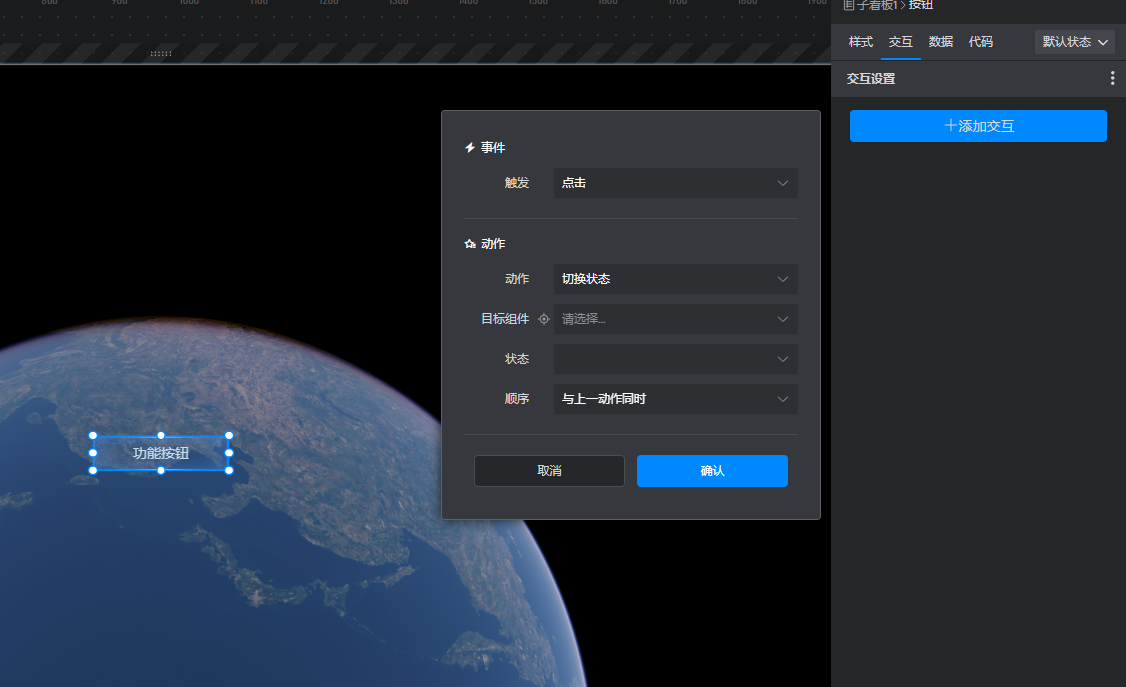Expand the 目标组件 target component dropdown

click(675, 319)
